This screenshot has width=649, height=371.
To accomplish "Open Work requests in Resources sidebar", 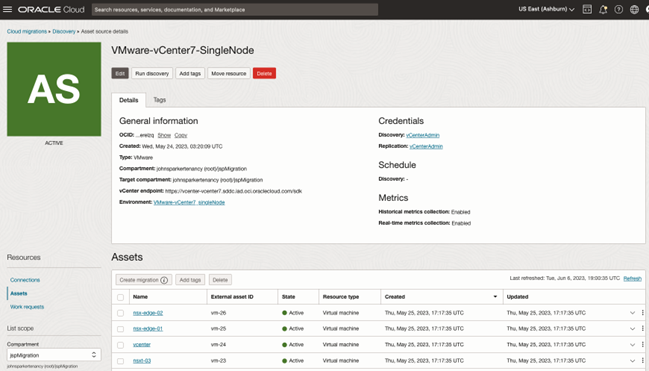I will (x=27, y=307).
